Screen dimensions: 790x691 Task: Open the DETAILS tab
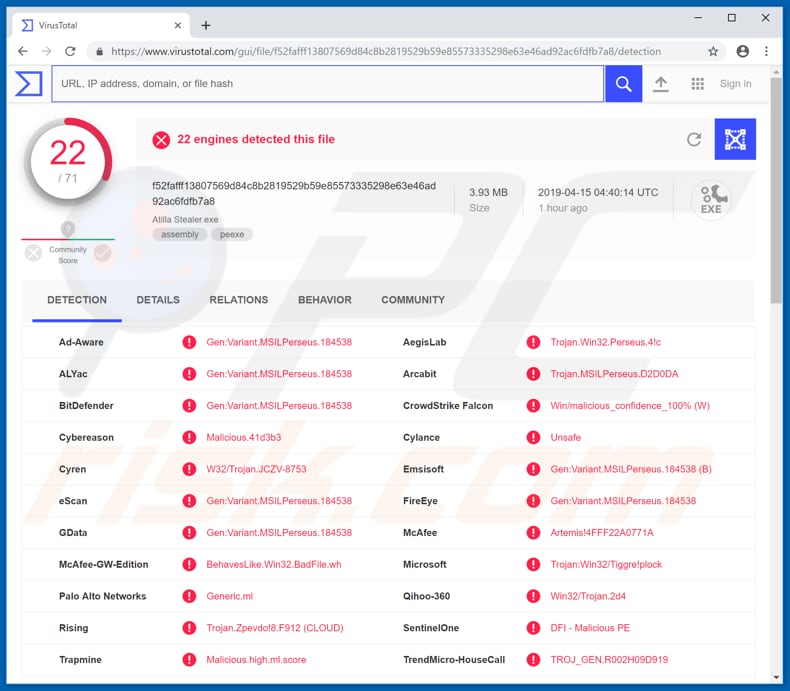(x=158, y=300)
